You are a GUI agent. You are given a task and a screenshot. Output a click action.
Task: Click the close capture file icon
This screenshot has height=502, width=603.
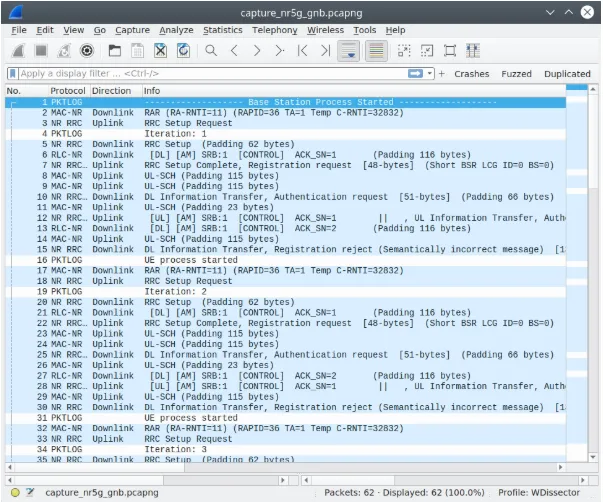point(160,50)
